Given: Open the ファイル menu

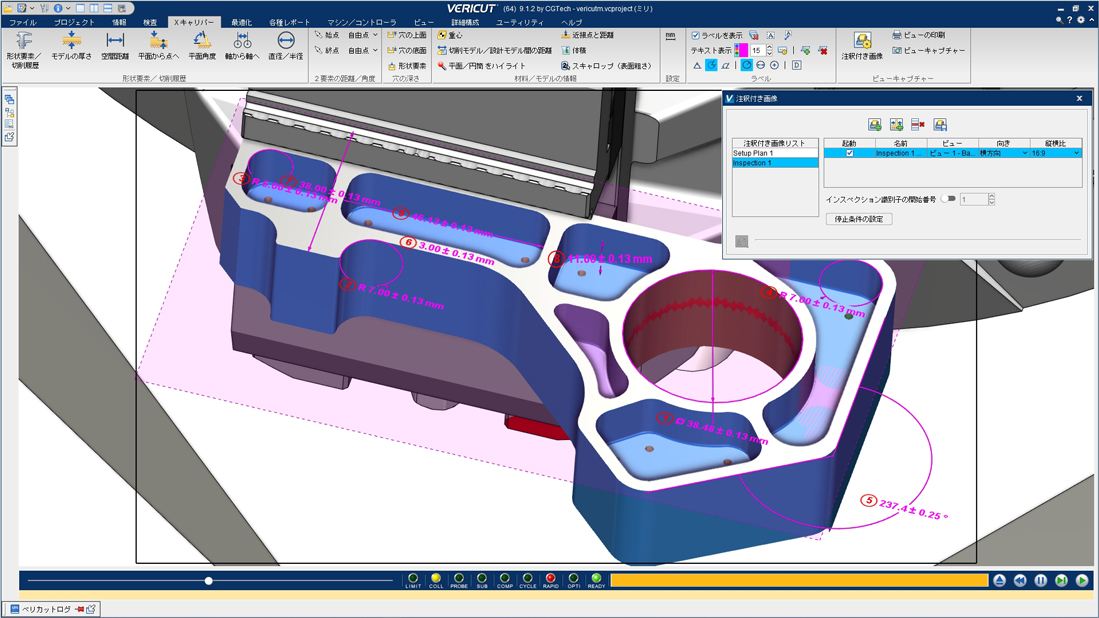Looking at the screenshot, I should 22,22.
